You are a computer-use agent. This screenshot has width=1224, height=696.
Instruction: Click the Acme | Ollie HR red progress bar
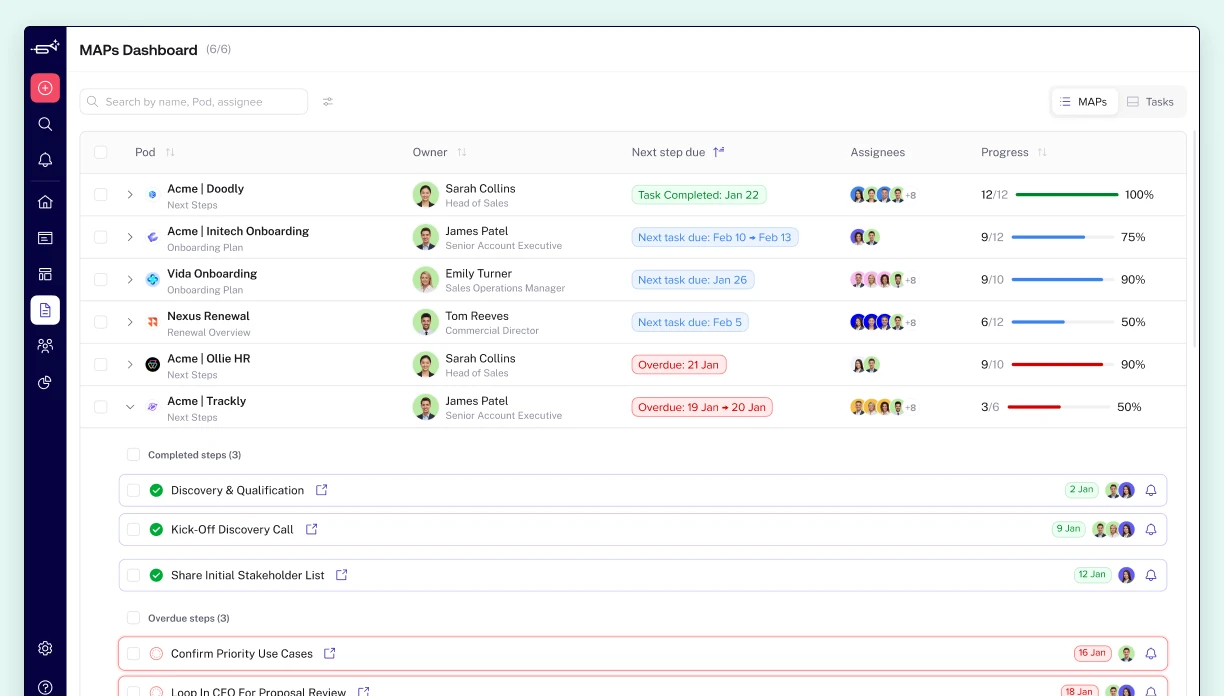[x=1063, y=365]
